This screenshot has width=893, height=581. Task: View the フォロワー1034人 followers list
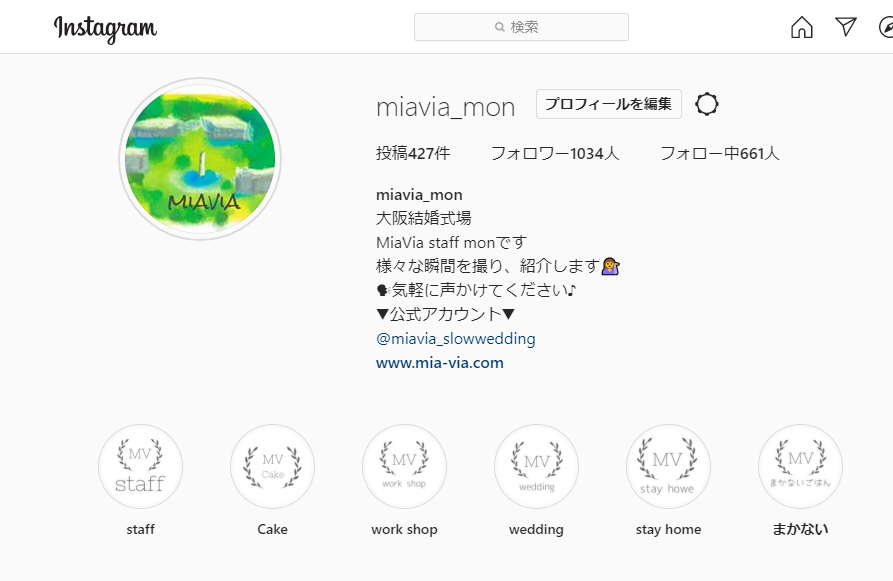[555, 153]
